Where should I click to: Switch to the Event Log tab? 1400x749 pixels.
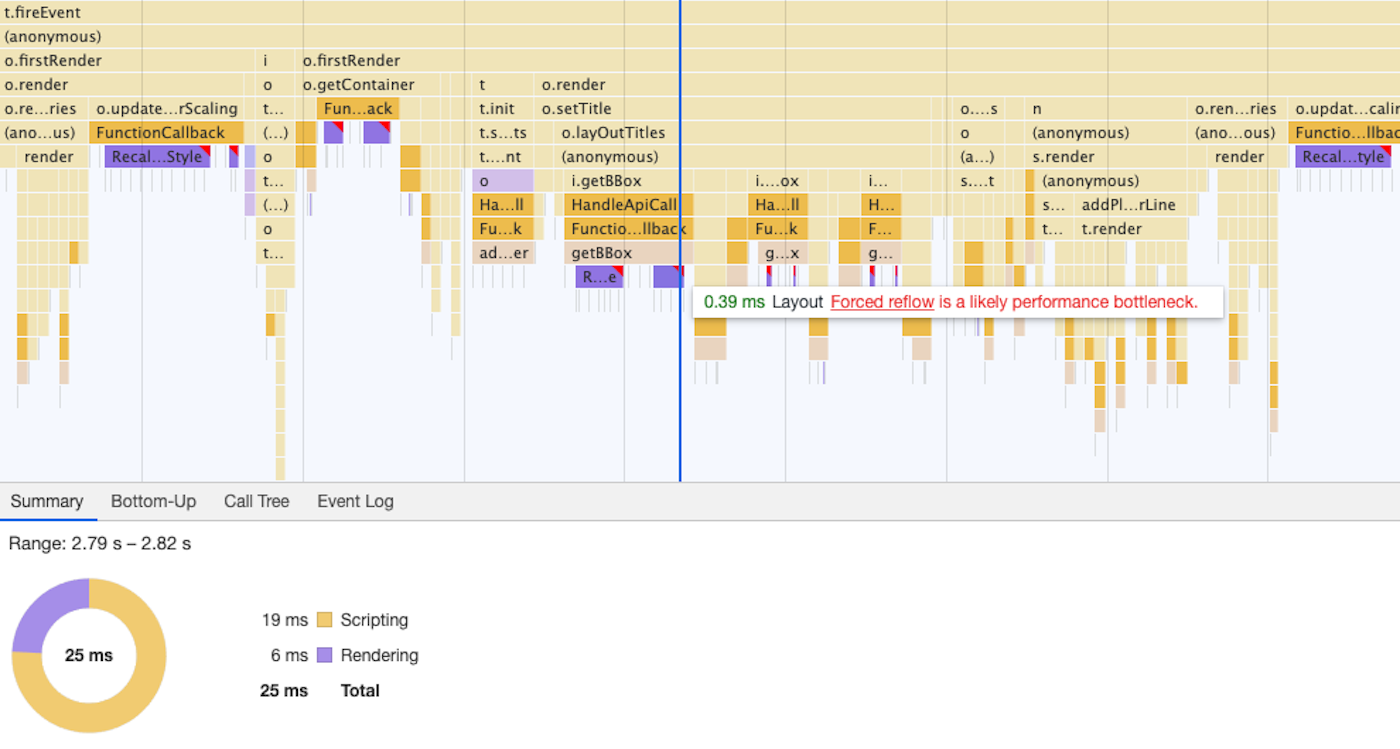(354, 501)
